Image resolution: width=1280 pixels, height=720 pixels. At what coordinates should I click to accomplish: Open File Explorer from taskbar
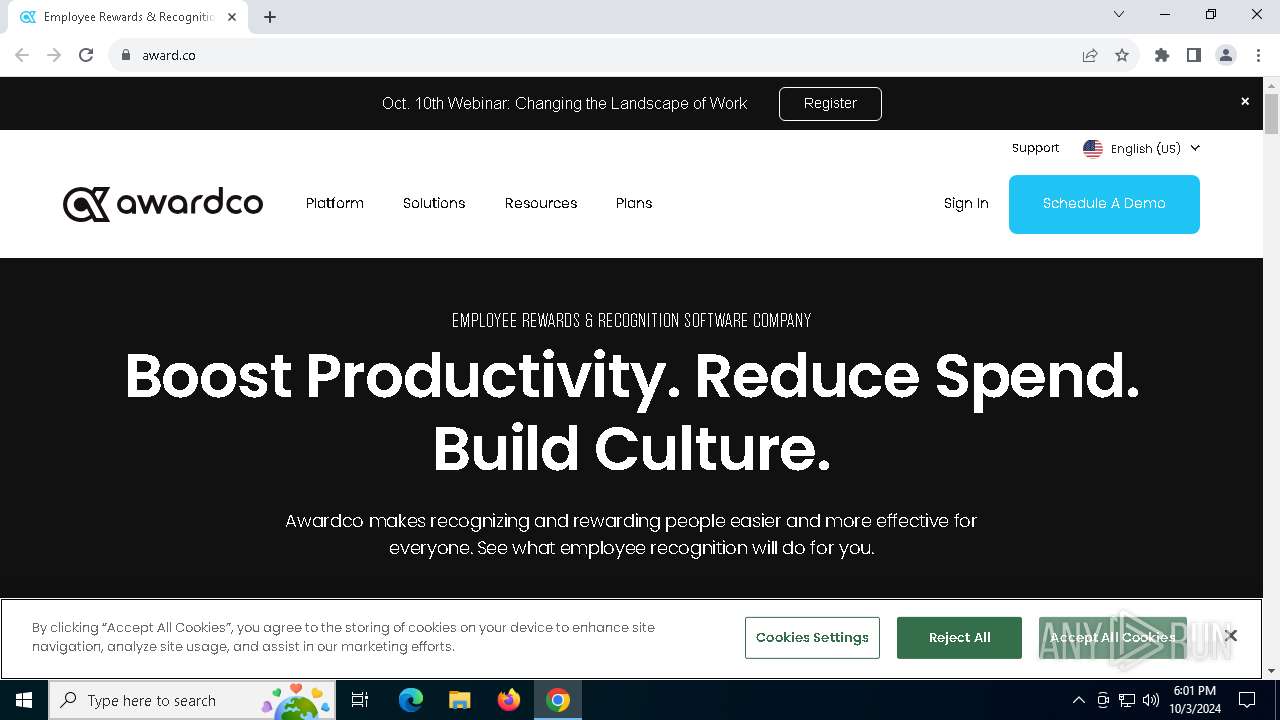(459, 700)
